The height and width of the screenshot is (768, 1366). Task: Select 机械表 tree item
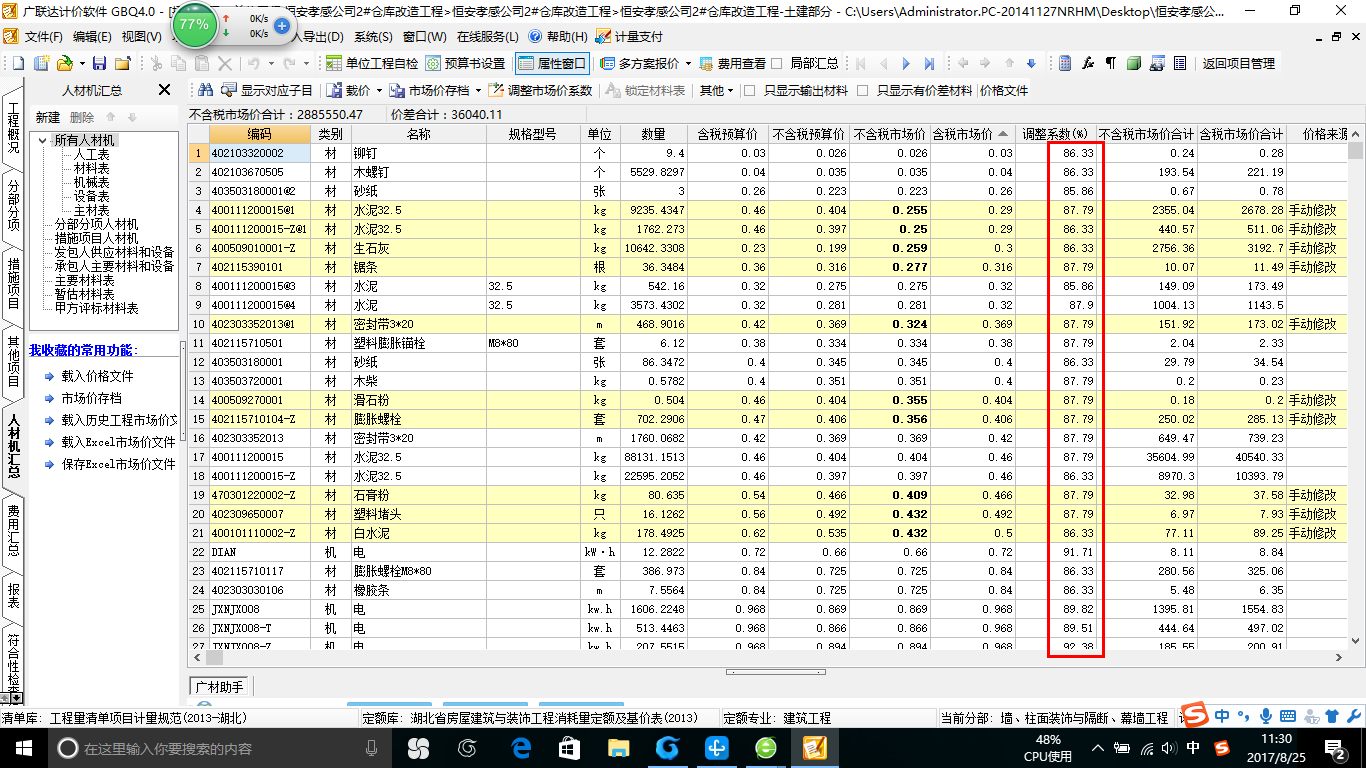pos(92,182)
